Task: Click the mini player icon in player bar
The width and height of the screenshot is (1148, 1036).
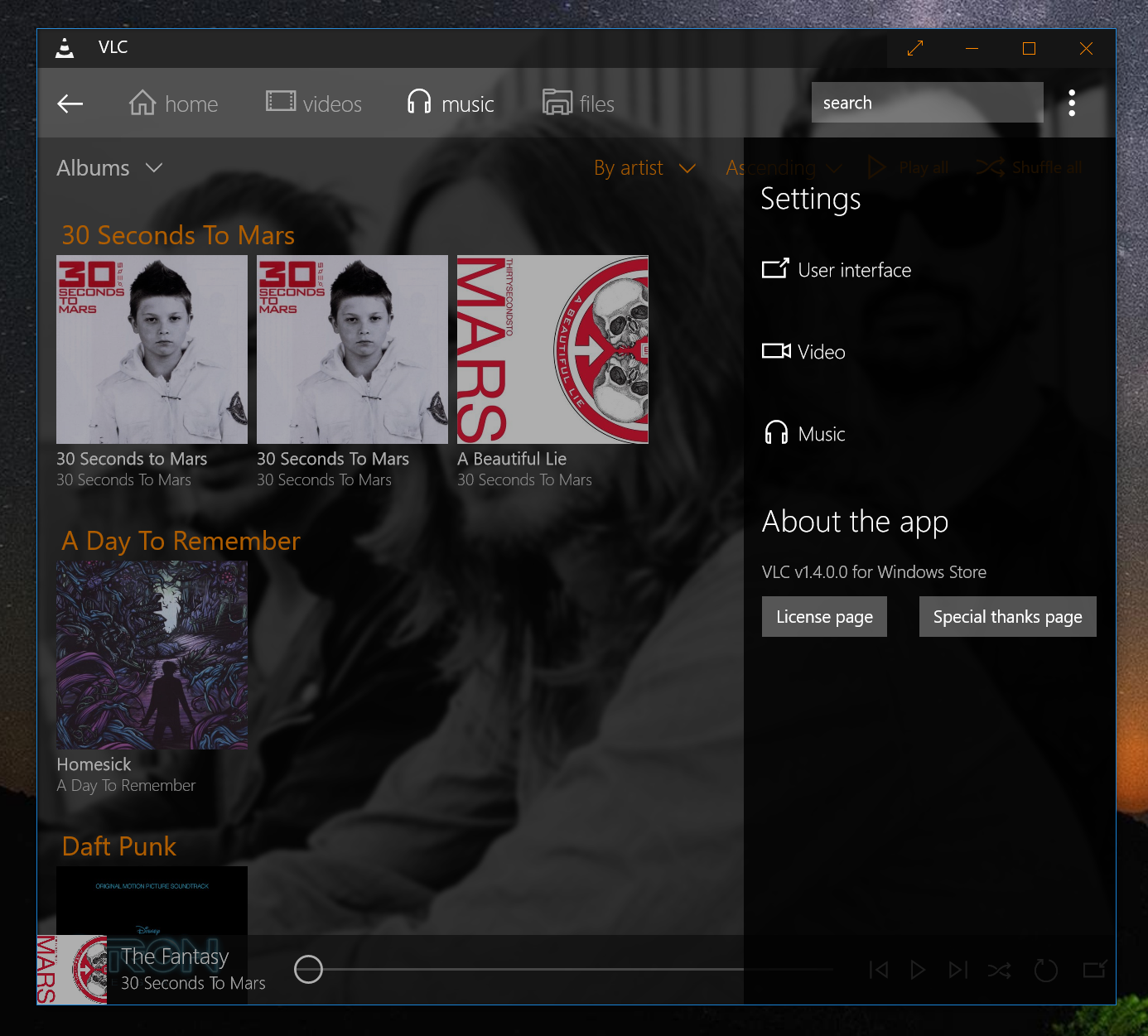Action: pos(1095,969)
